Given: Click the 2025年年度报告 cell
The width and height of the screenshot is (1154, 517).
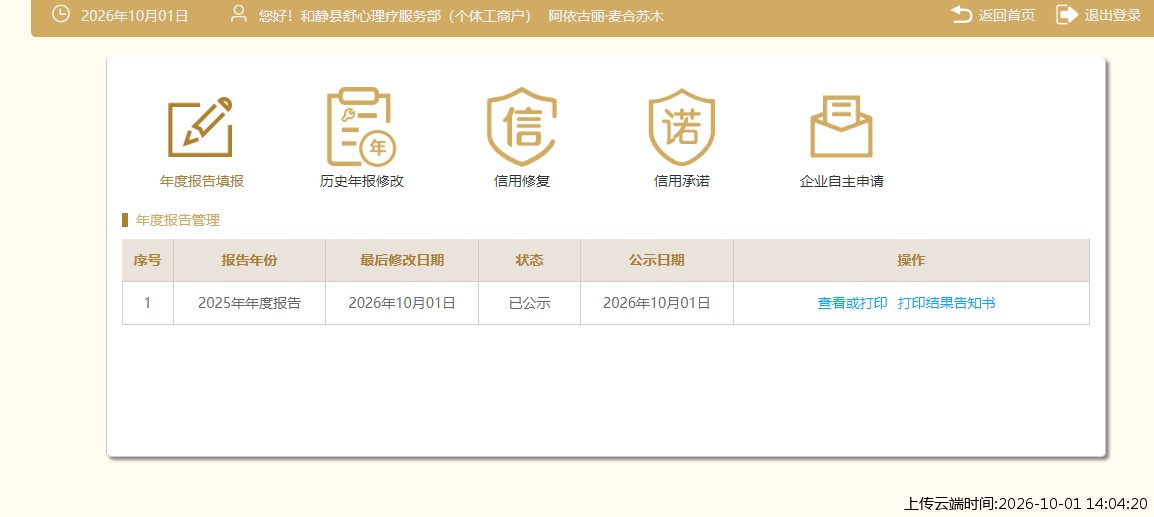Looking at the screenshot, I should click(249, 303).
